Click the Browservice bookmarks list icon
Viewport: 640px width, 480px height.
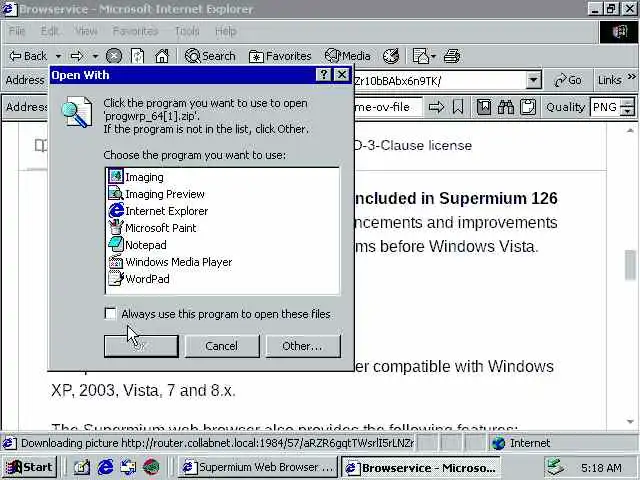click(484, 107)
